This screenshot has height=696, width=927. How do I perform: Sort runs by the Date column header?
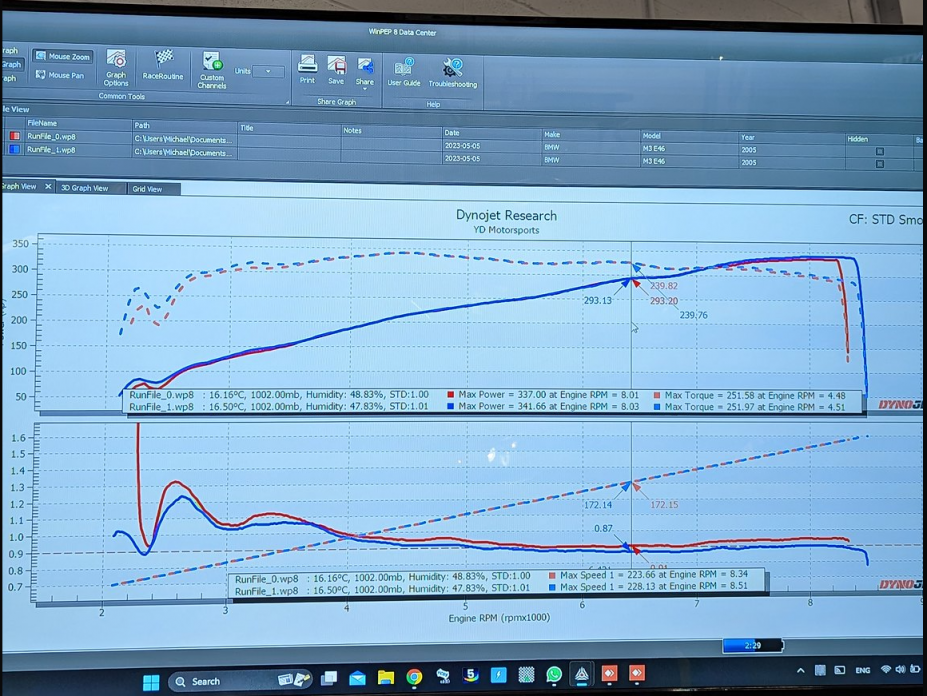pos(452,132)
